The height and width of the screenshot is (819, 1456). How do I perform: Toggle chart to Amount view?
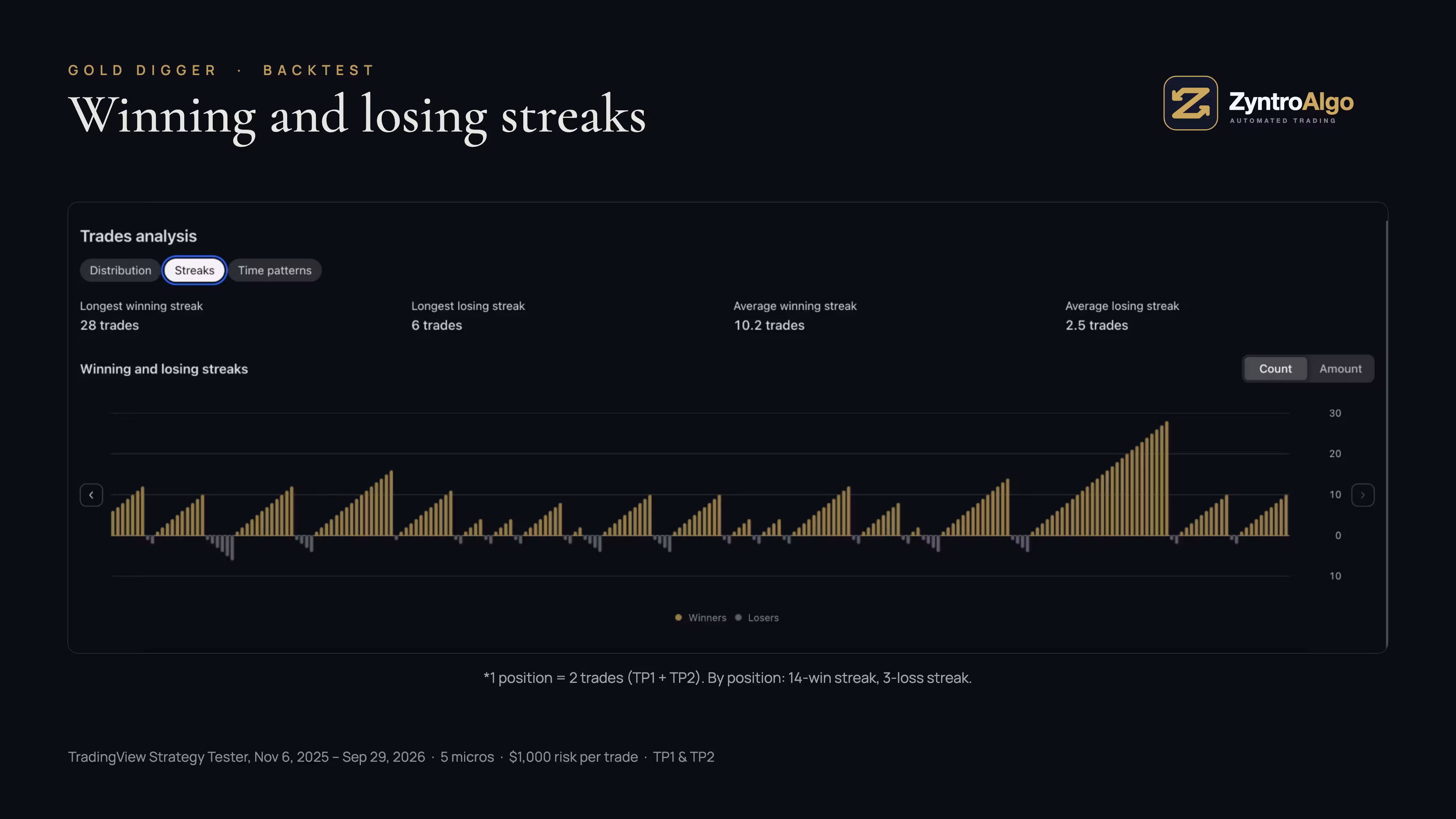1340,369
